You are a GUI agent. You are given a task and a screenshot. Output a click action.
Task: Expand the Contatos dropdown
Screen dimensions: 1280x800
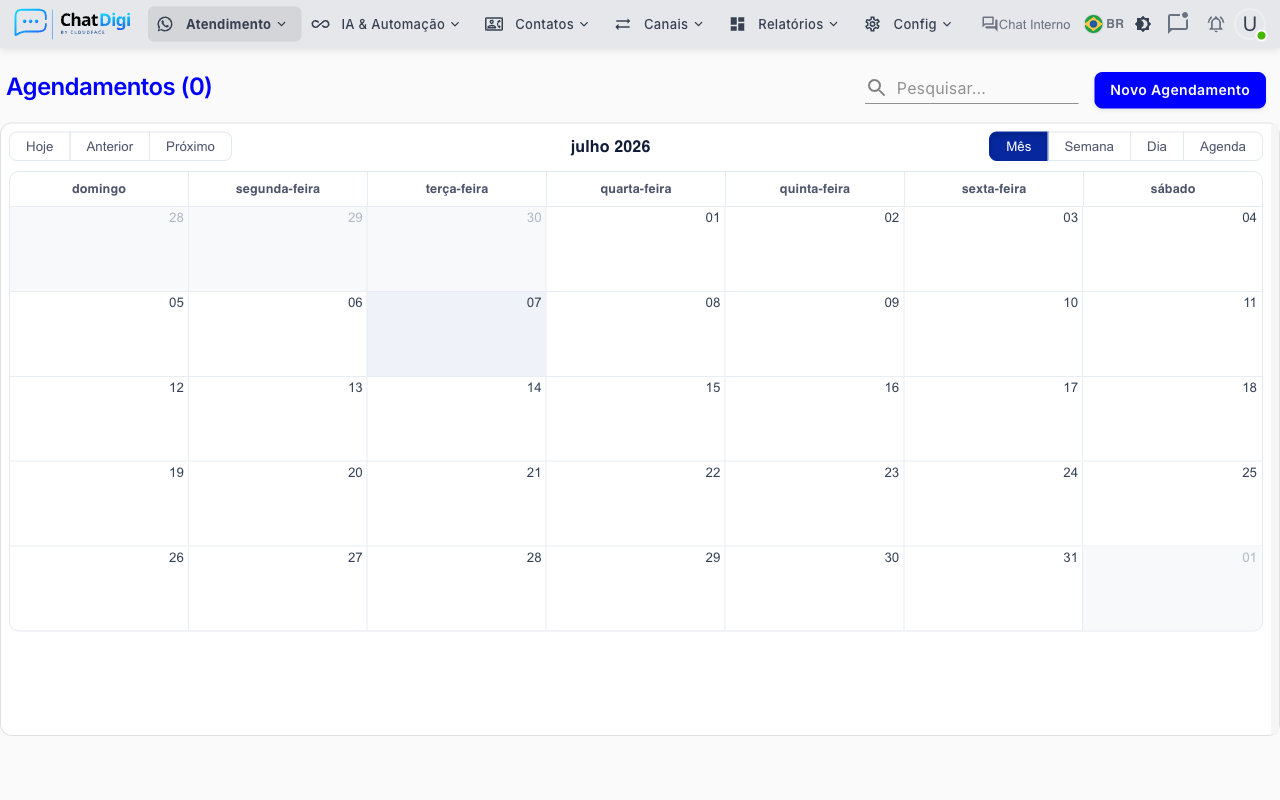point(537,24)
